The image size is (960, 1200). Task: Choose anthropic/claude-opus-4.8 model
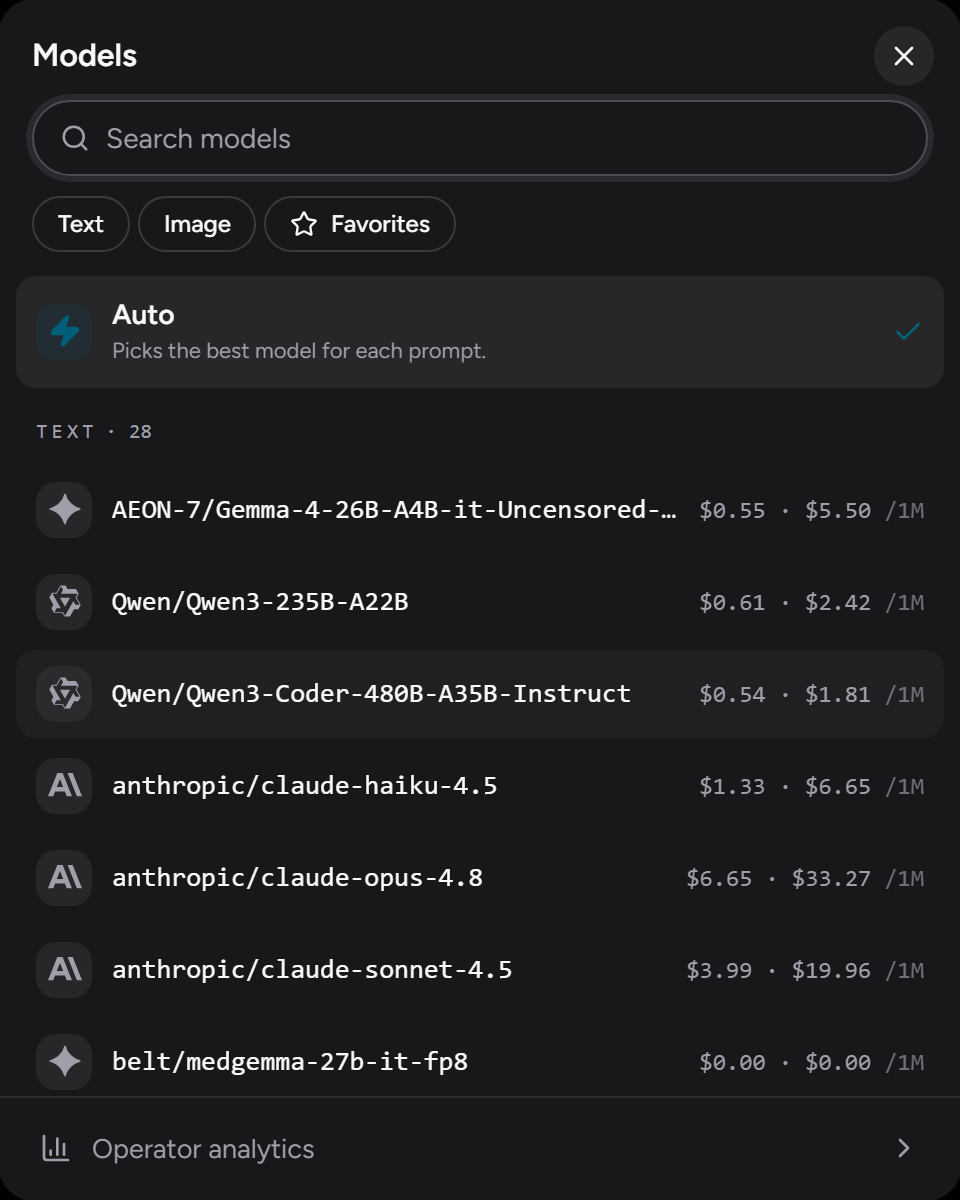tap(480, 878)
